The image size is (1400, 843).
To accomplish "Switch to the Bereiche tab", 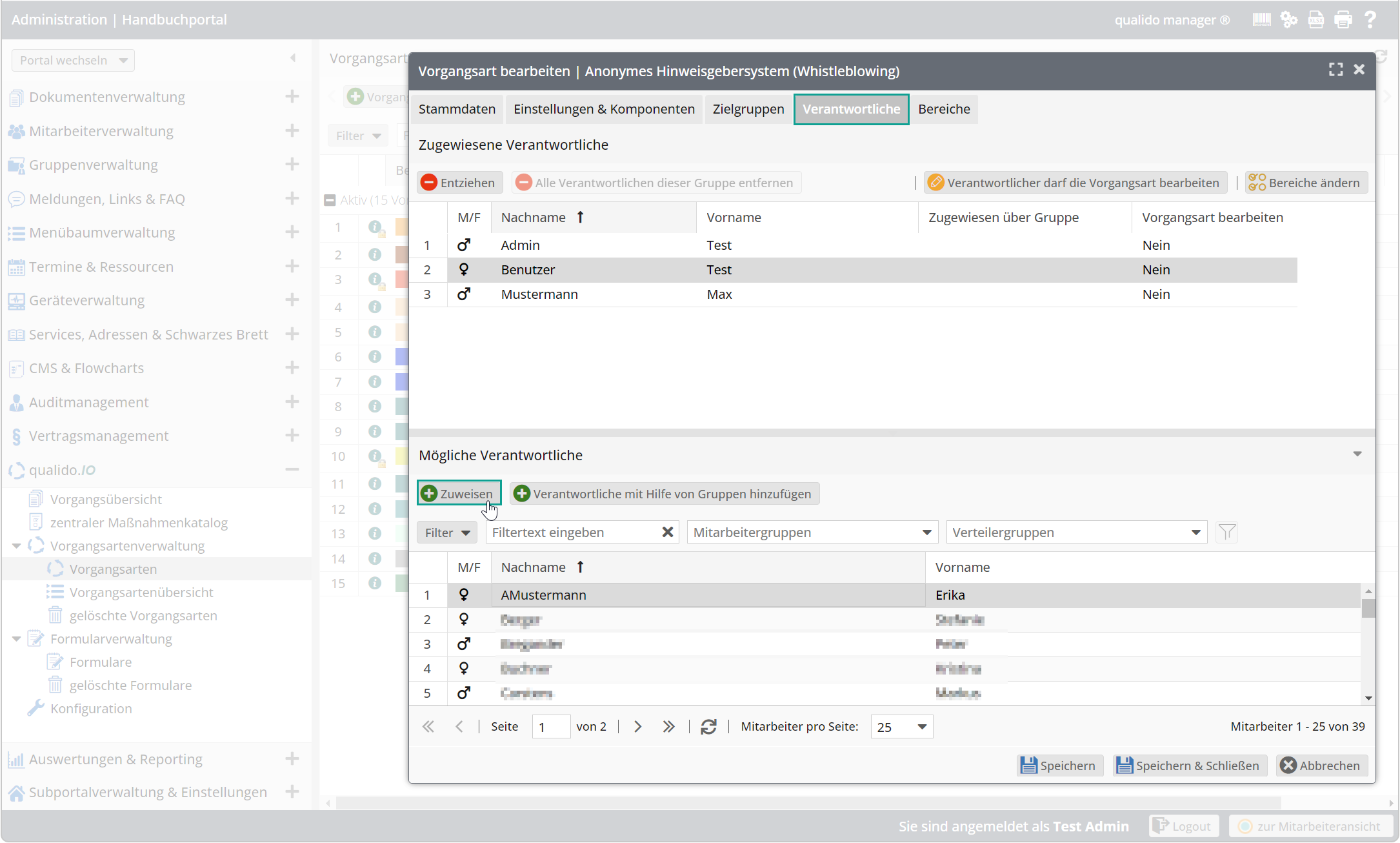I will 944,109.
